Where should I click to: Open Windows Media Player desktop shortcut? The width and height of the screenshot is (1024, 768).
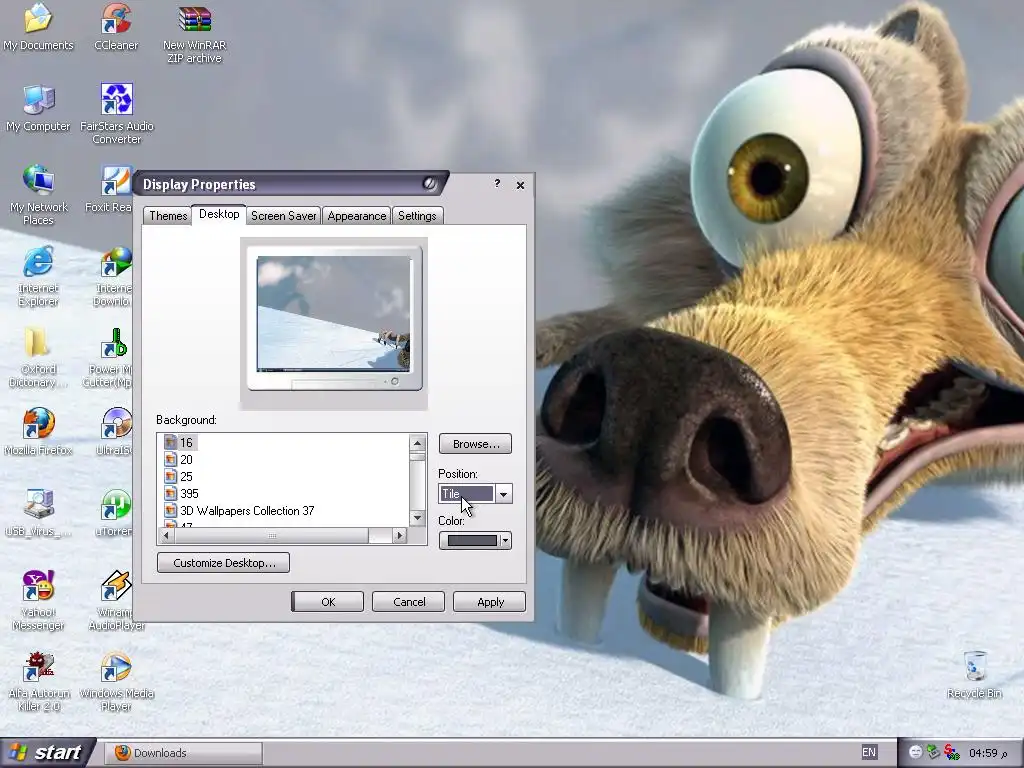click(116, 681)
